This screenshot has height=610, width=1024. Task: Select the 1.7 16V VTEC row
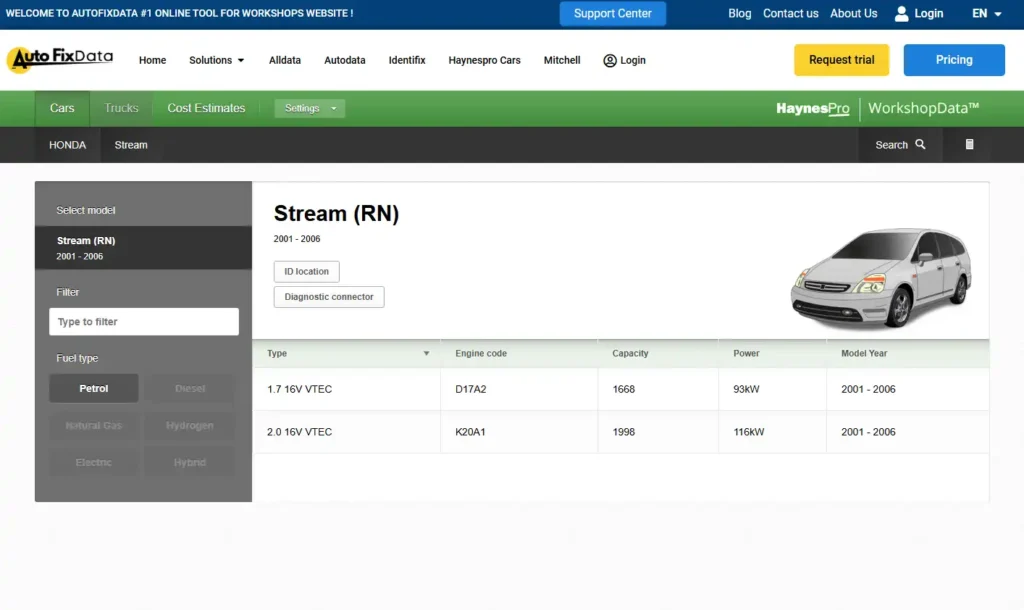click(620, 389)
